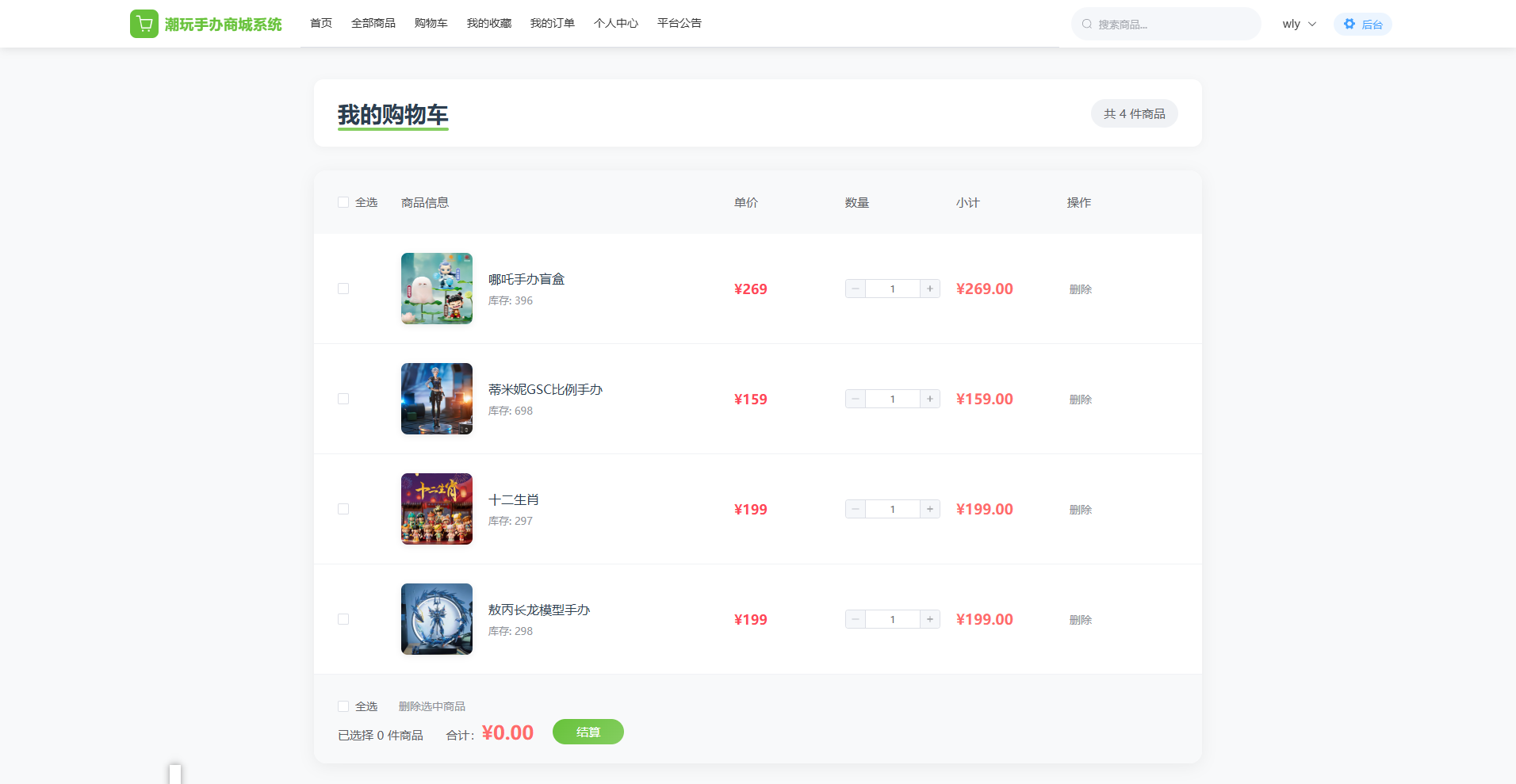The image size is (1516, 784).
Task: Click the green 结算 checkout button
Action: point(588,732)
